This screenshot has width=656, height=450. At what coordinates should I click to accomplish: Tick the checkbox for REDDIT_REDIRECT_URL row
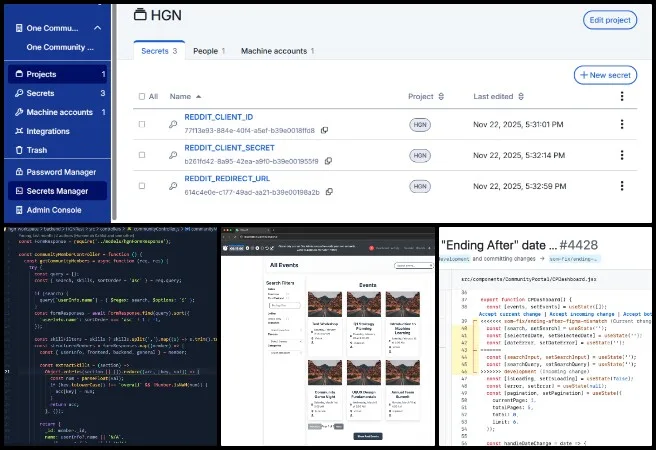[142, 186]
